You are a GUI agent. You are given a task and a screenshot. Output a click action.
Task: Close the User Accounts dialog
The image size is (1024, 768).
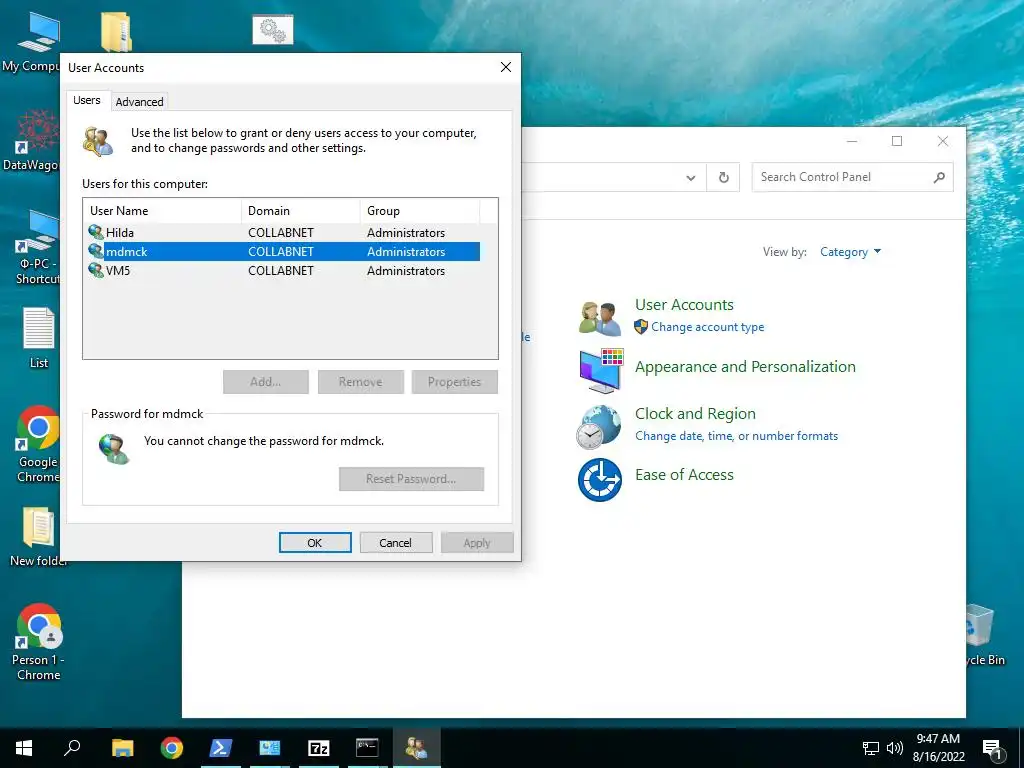click(505, 67)
